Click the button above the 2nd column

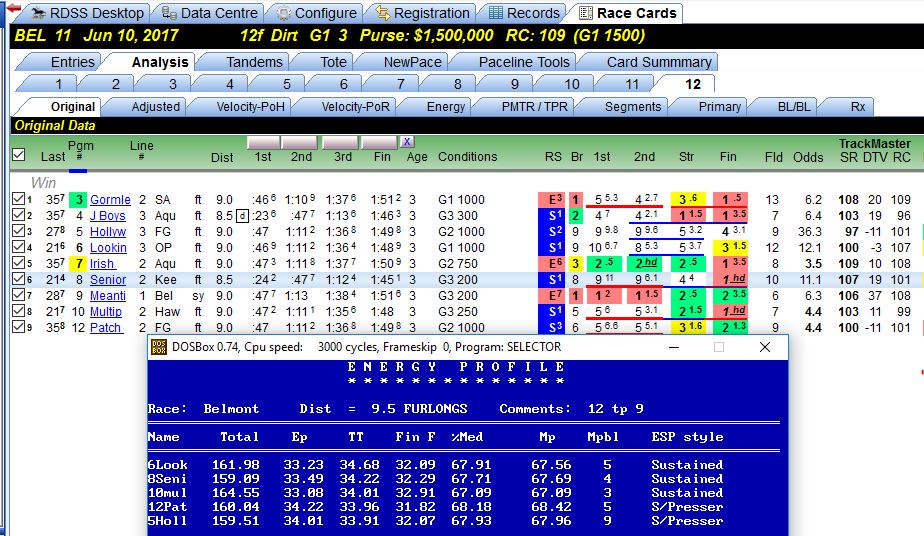tap(299, 142)
